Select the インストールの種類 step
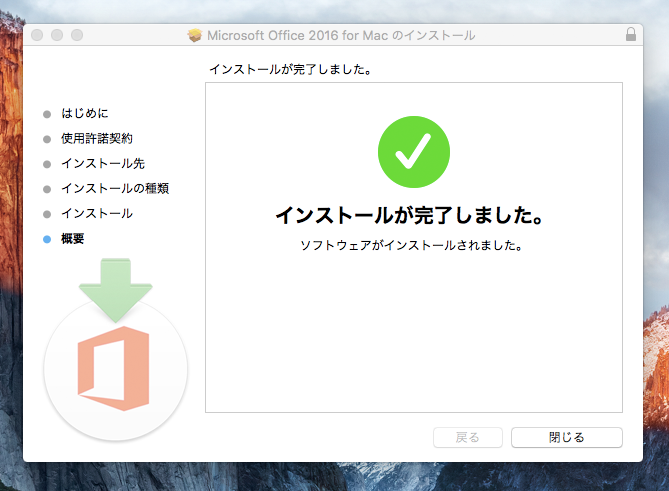 [x=115, y=188]
